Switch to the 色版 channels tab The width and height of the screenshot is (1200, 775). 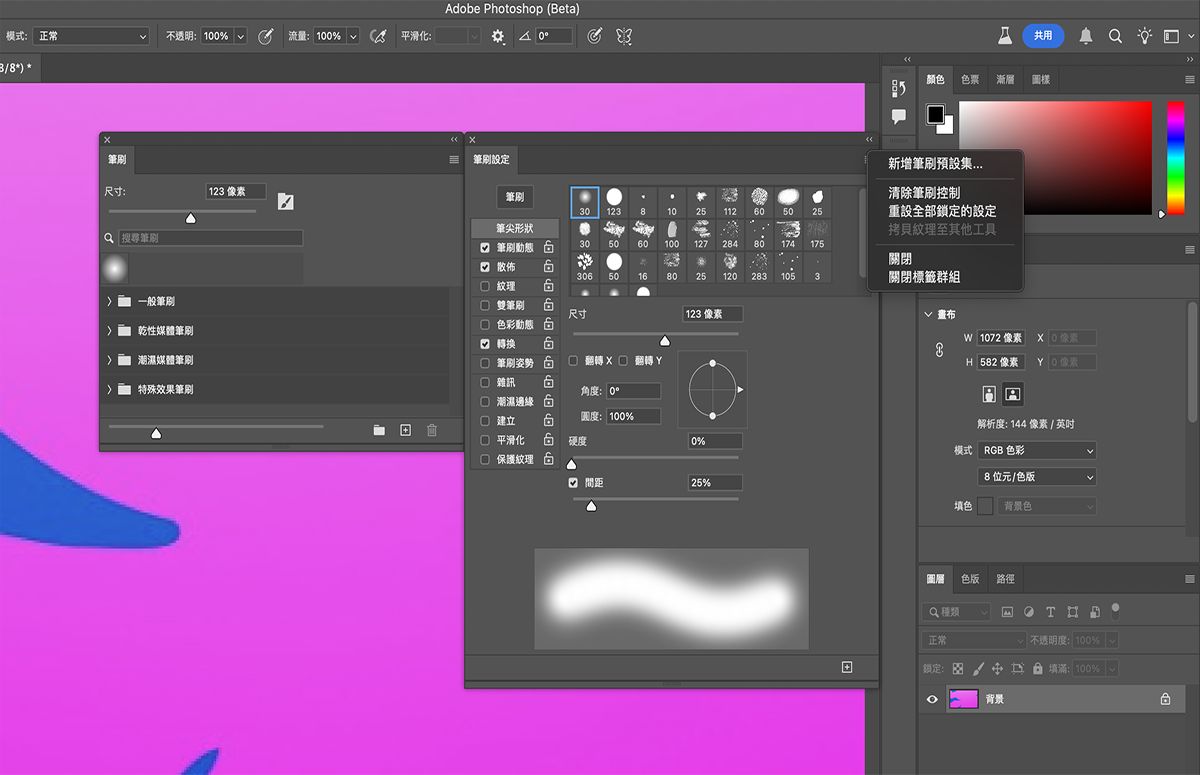pos(970,579)
